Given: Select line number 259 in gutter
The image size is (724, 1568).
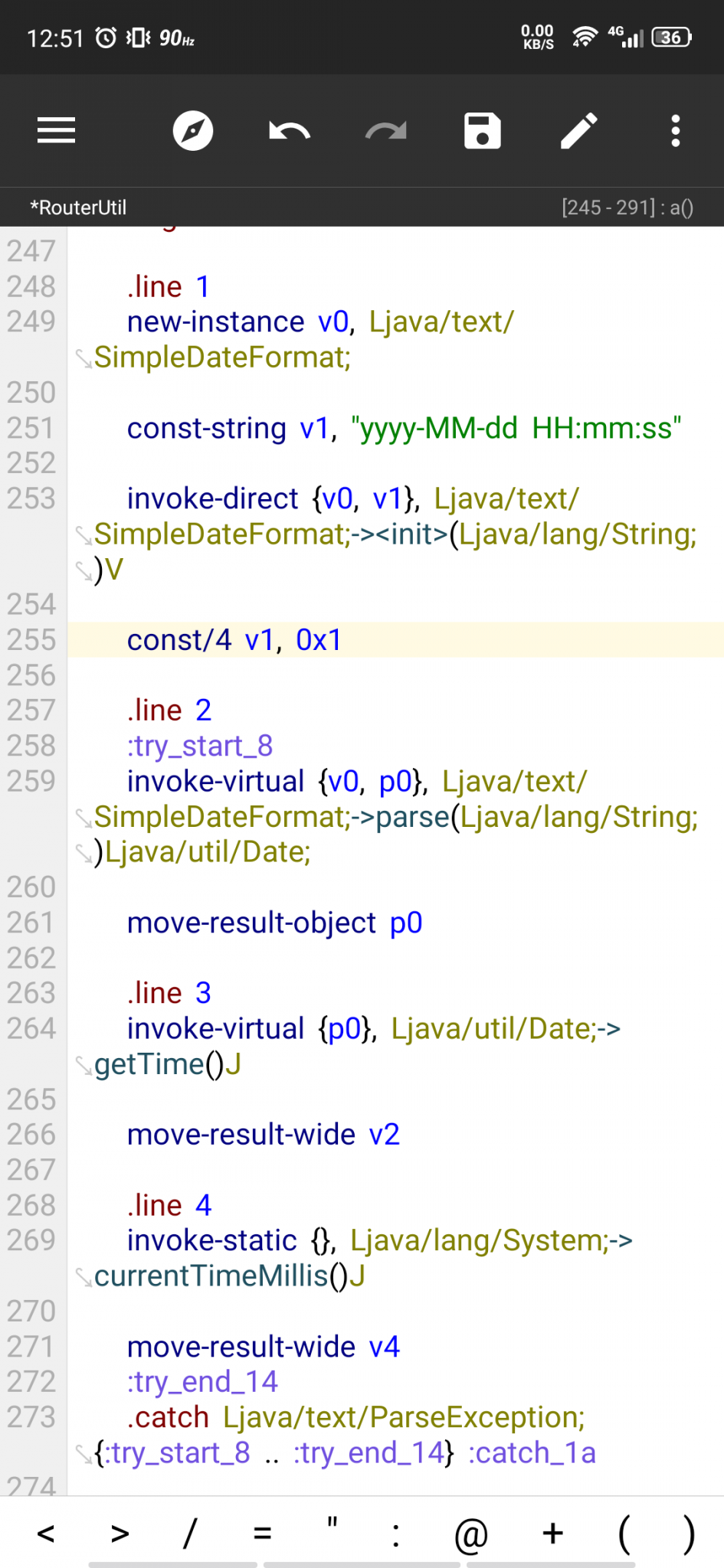Looking at the screenshot, I should (31, 782).
